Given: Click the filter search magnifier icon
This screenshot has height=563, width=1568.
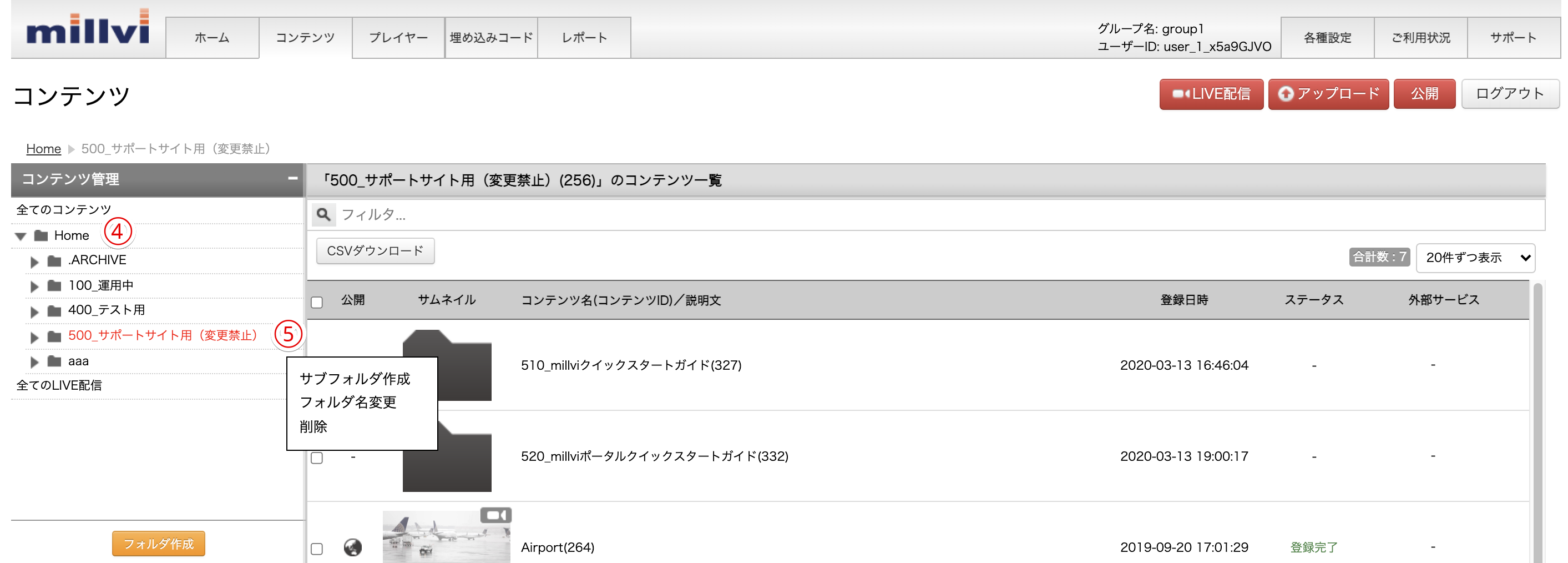Looking at the screenshot, I should point(324,214).
